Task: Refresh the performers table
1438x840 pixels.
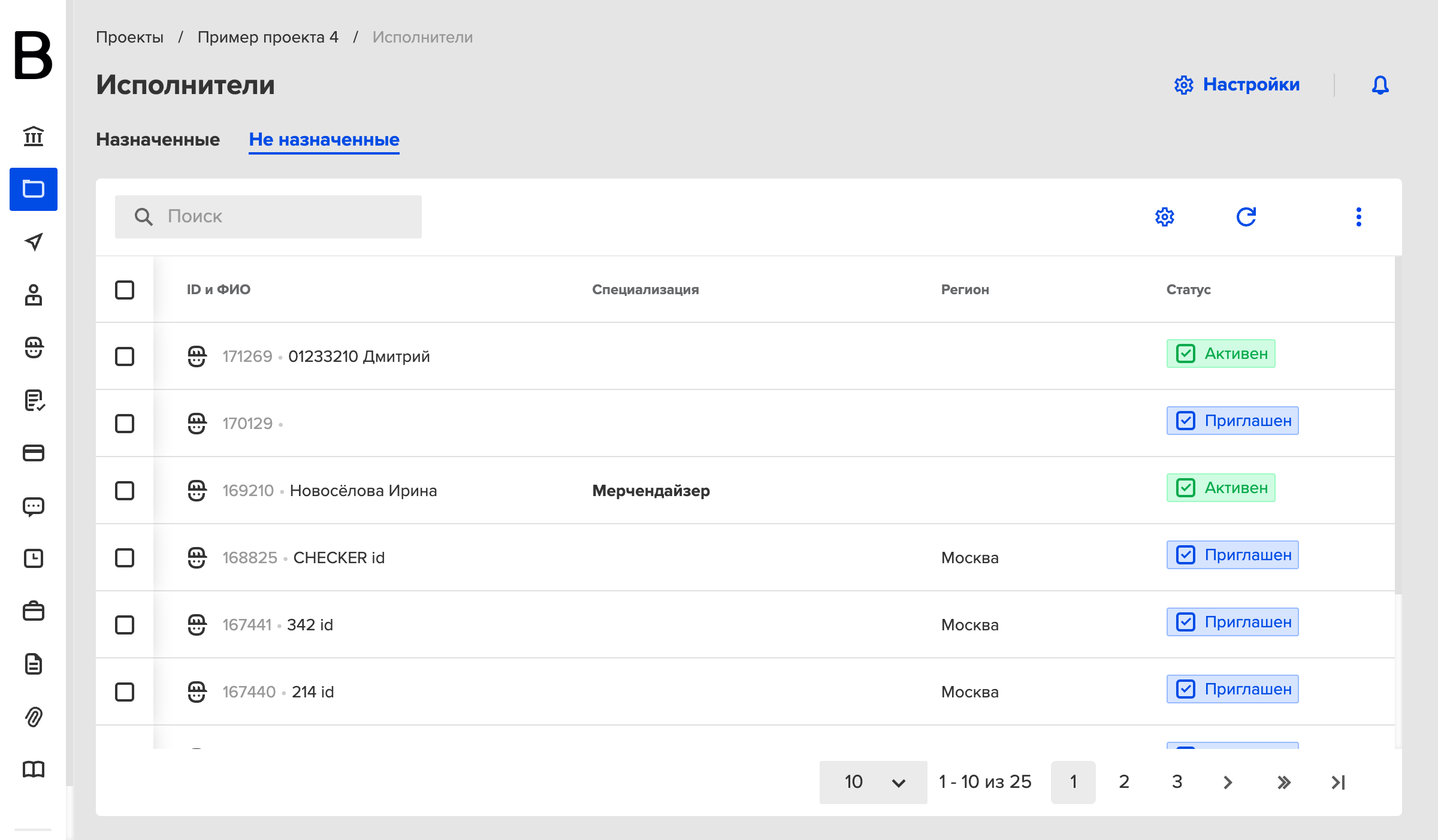Action: click(x=1246, y=216)
